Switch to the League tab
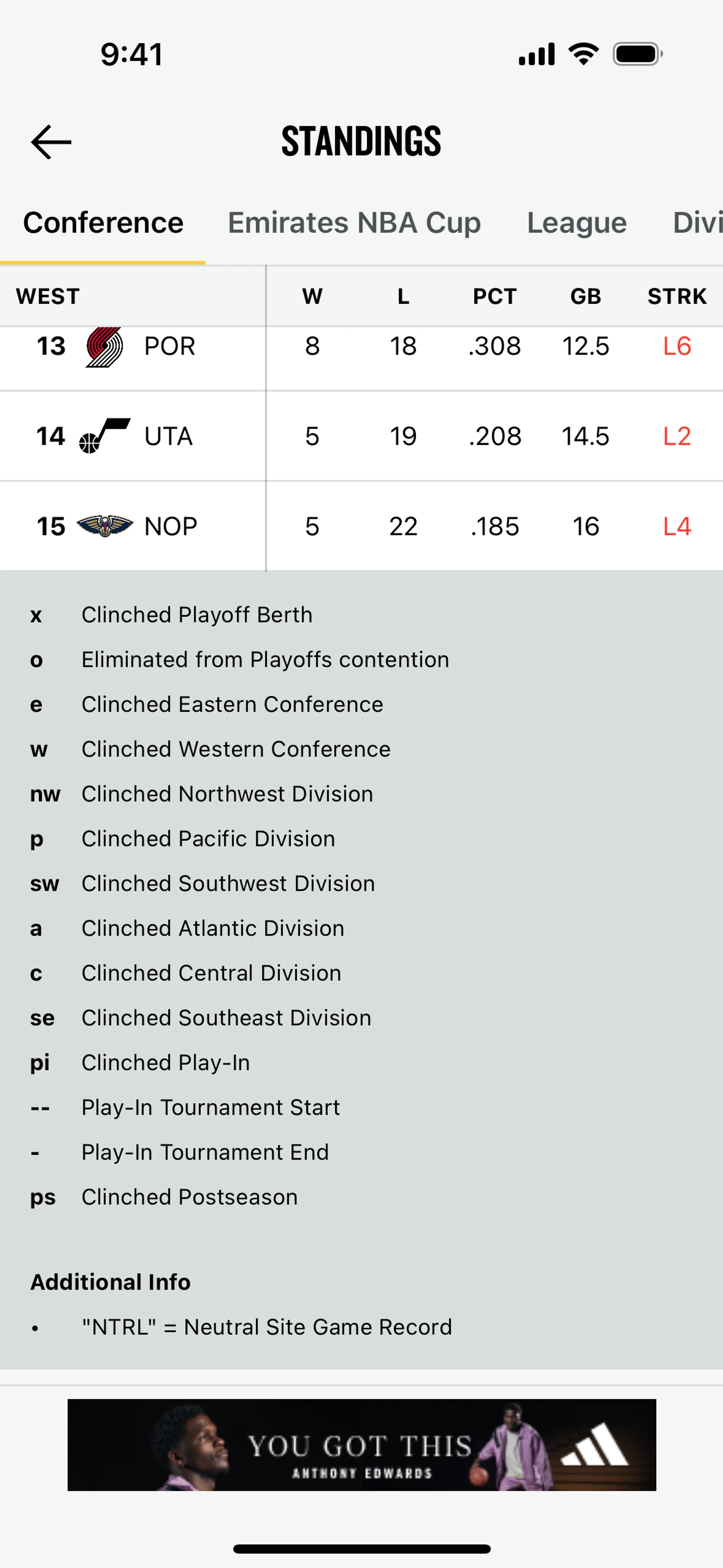The height and width of the screenshot is (1568, 723). (577, 223)
